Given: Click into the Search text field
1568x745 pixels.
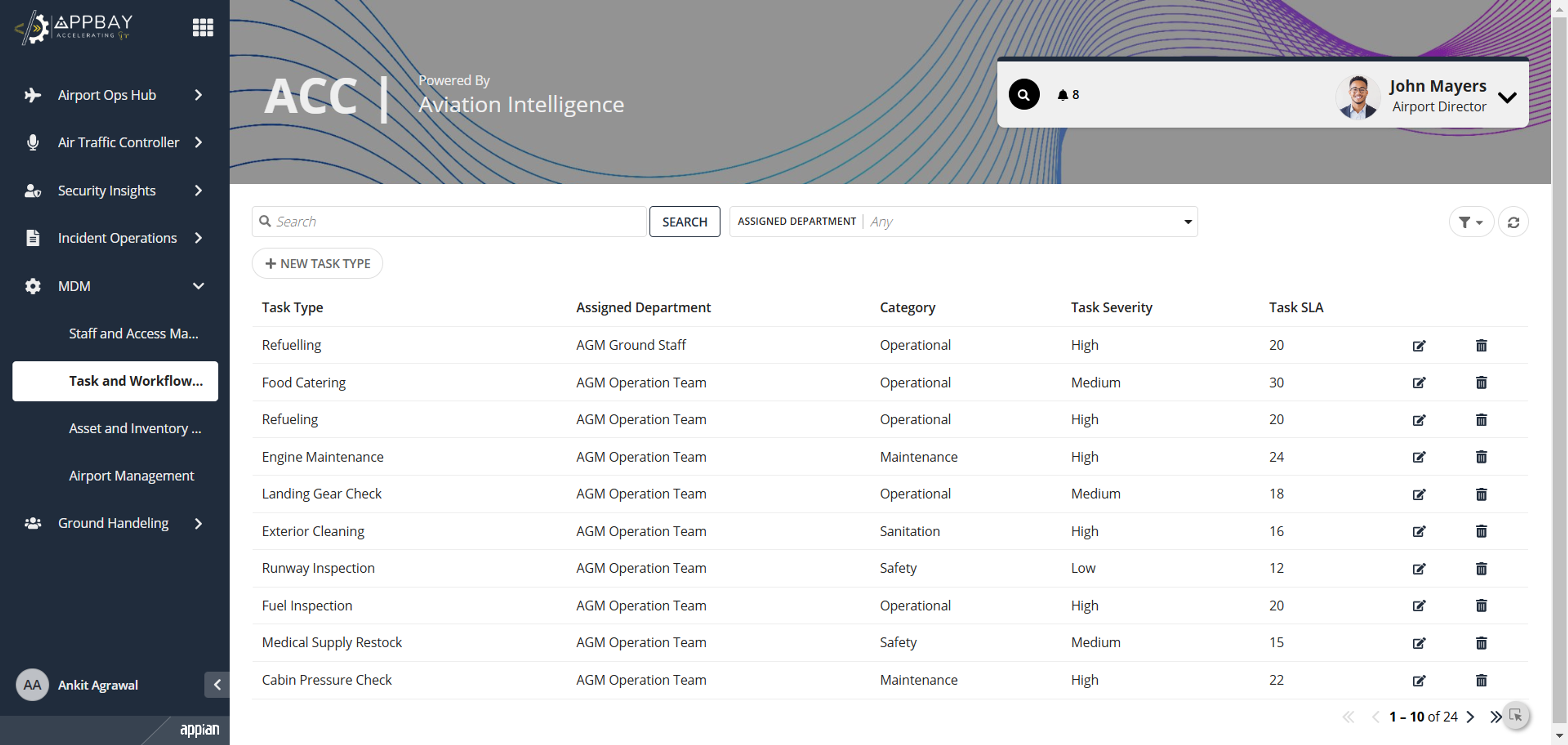Looking at the screenshot, I should pyautogui.click(x=449, y=221).
